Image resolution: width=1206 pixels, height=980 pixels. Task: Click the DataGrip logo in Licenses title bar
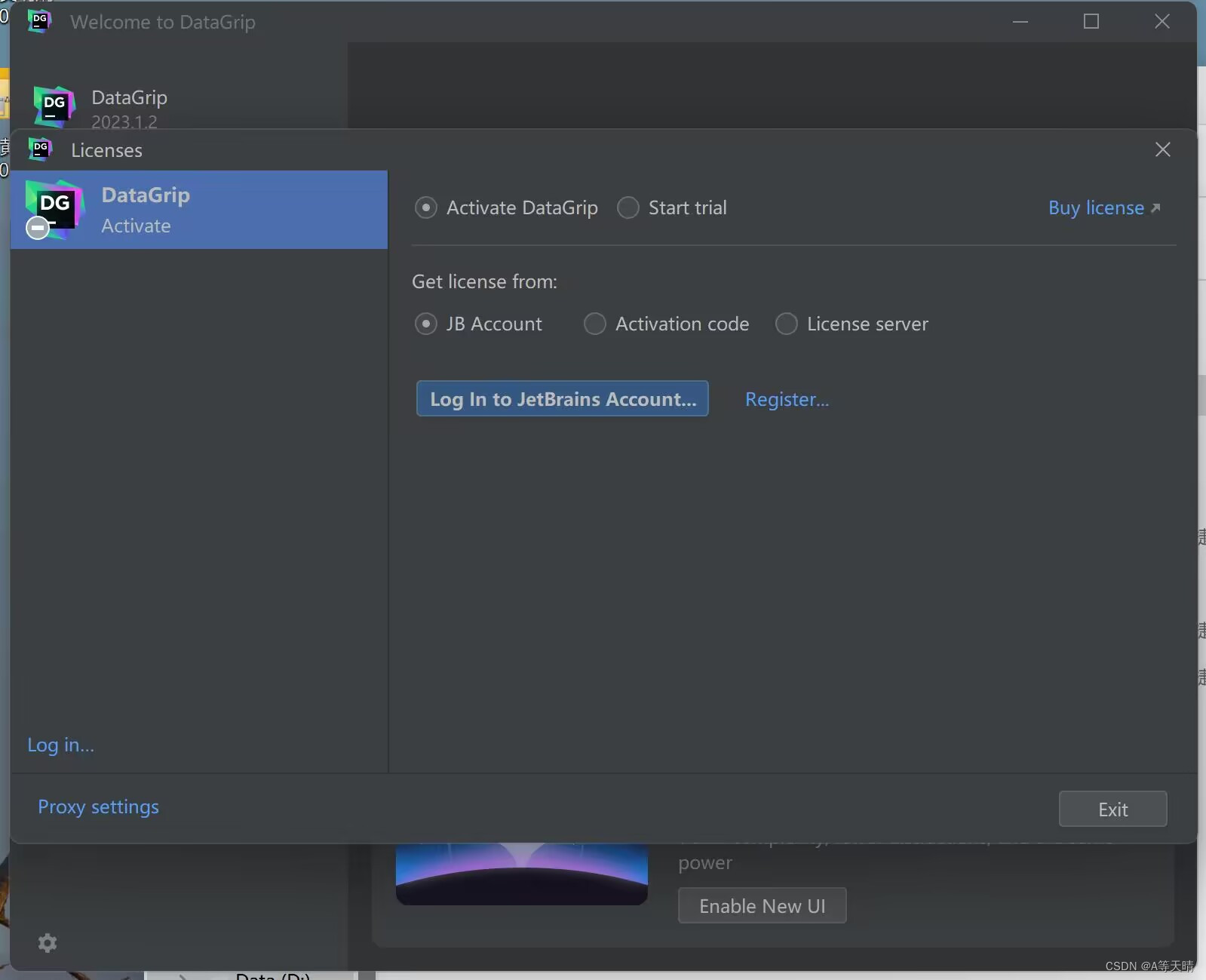pos(40,149)
